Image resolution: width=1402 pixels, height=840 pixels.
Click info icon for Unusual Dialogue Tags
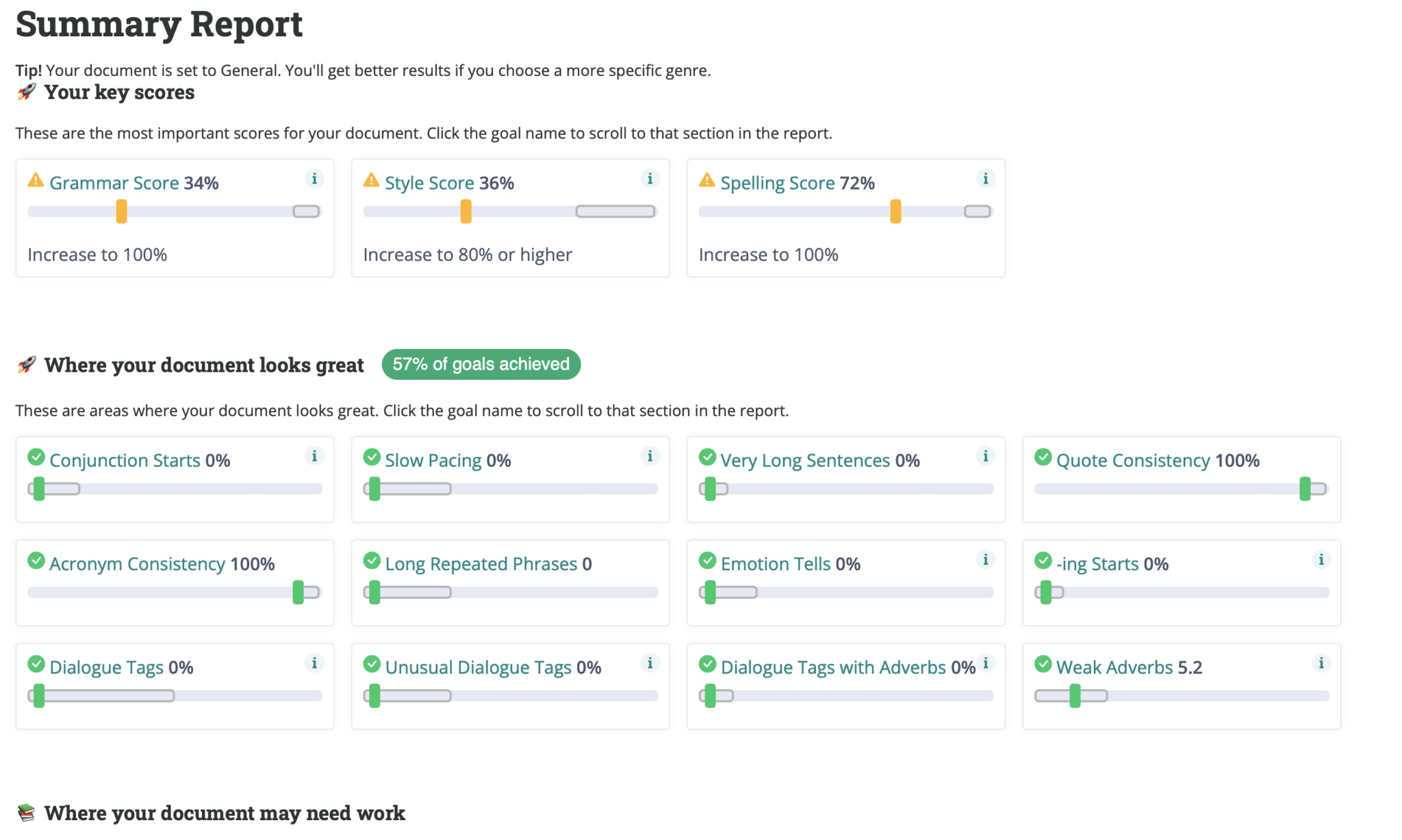pyautogui.click(x=650, y=663)
